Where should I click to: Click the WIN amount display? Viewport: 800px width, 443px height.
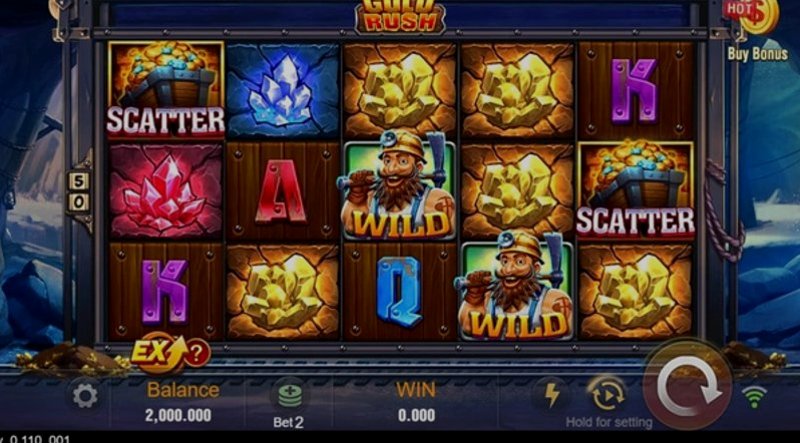(x=416, y=415)
